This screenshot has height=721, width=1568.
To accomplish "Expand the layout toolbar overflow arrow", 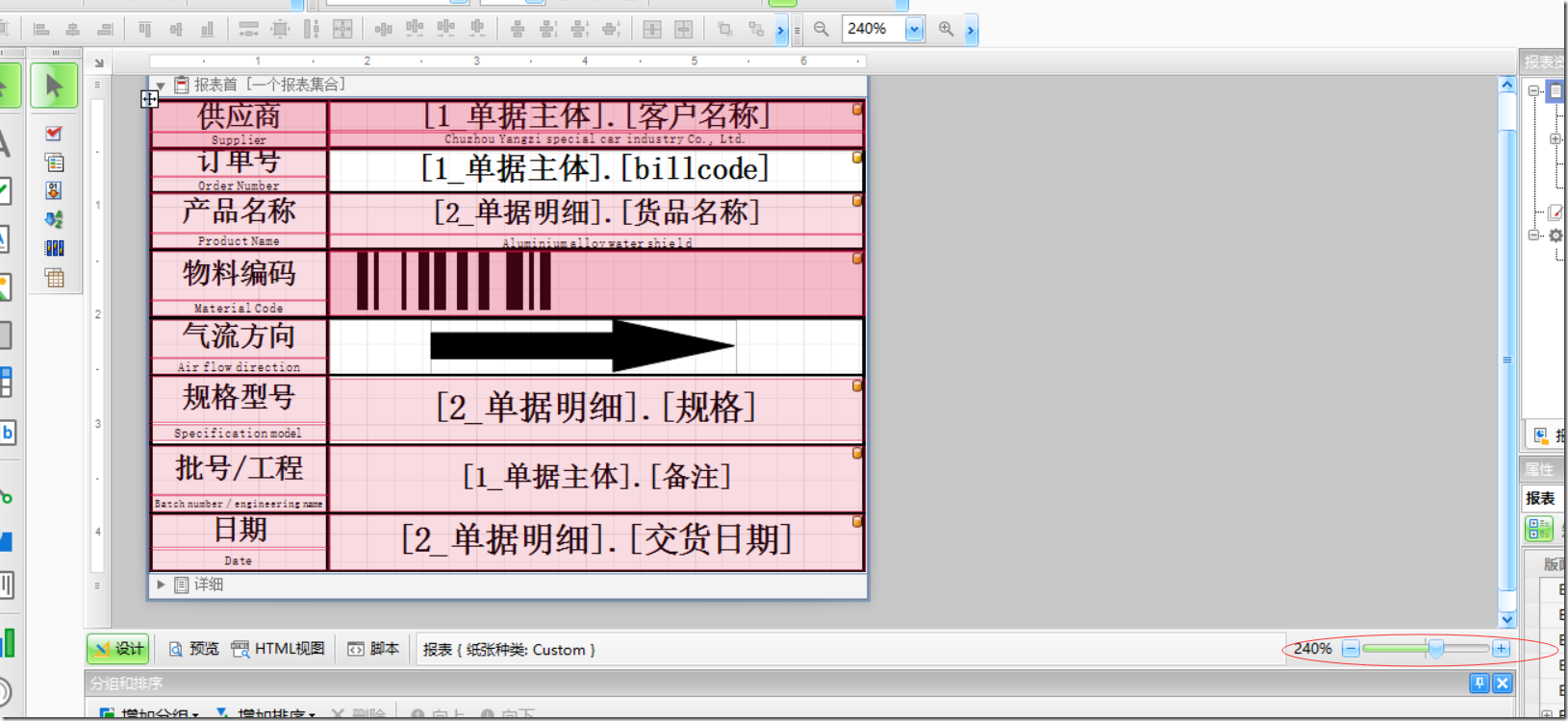I will [x=781, y=31].
